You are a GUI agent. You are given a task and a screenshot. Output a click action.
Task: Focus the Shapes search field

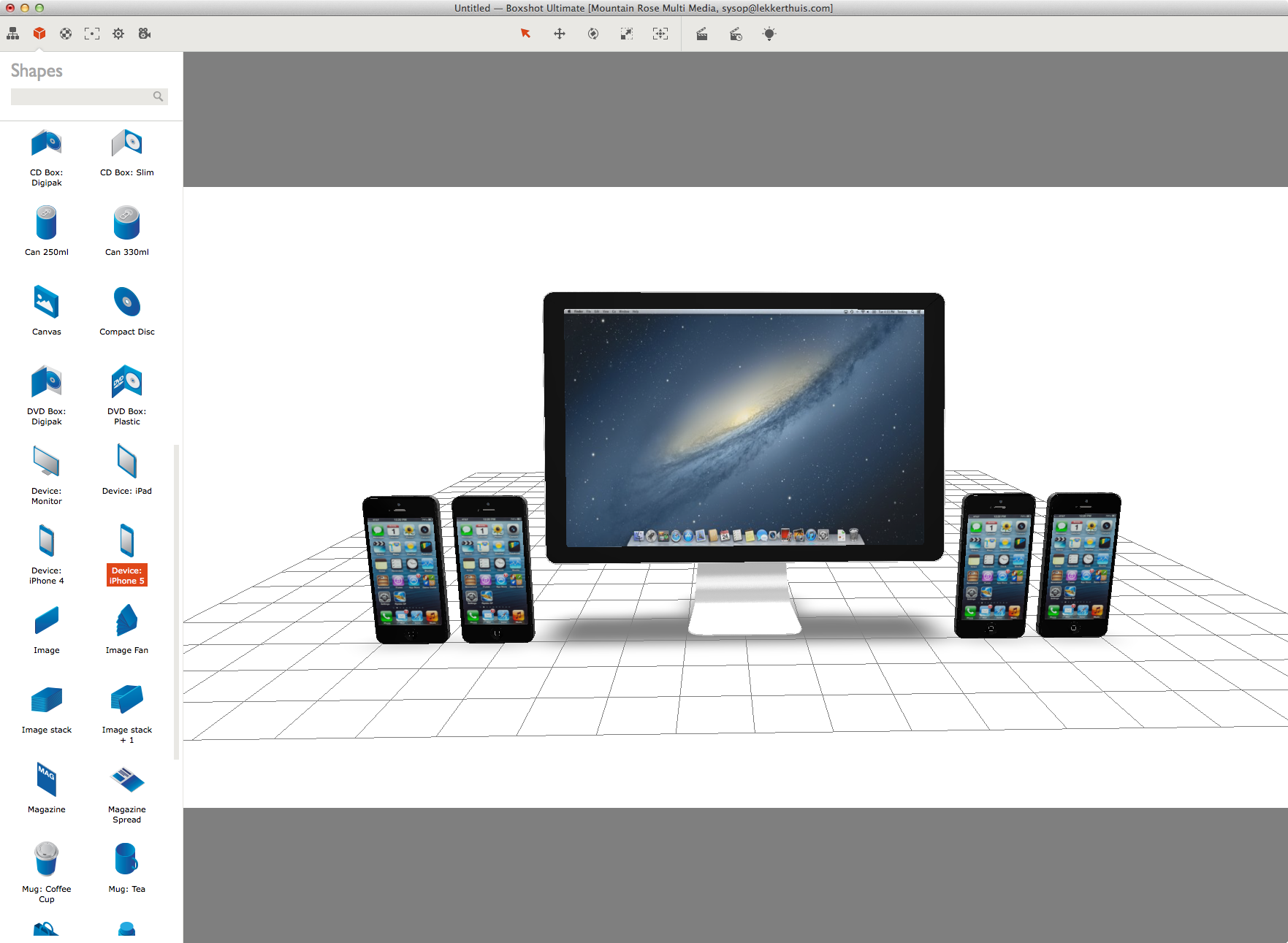click(89, 96)
